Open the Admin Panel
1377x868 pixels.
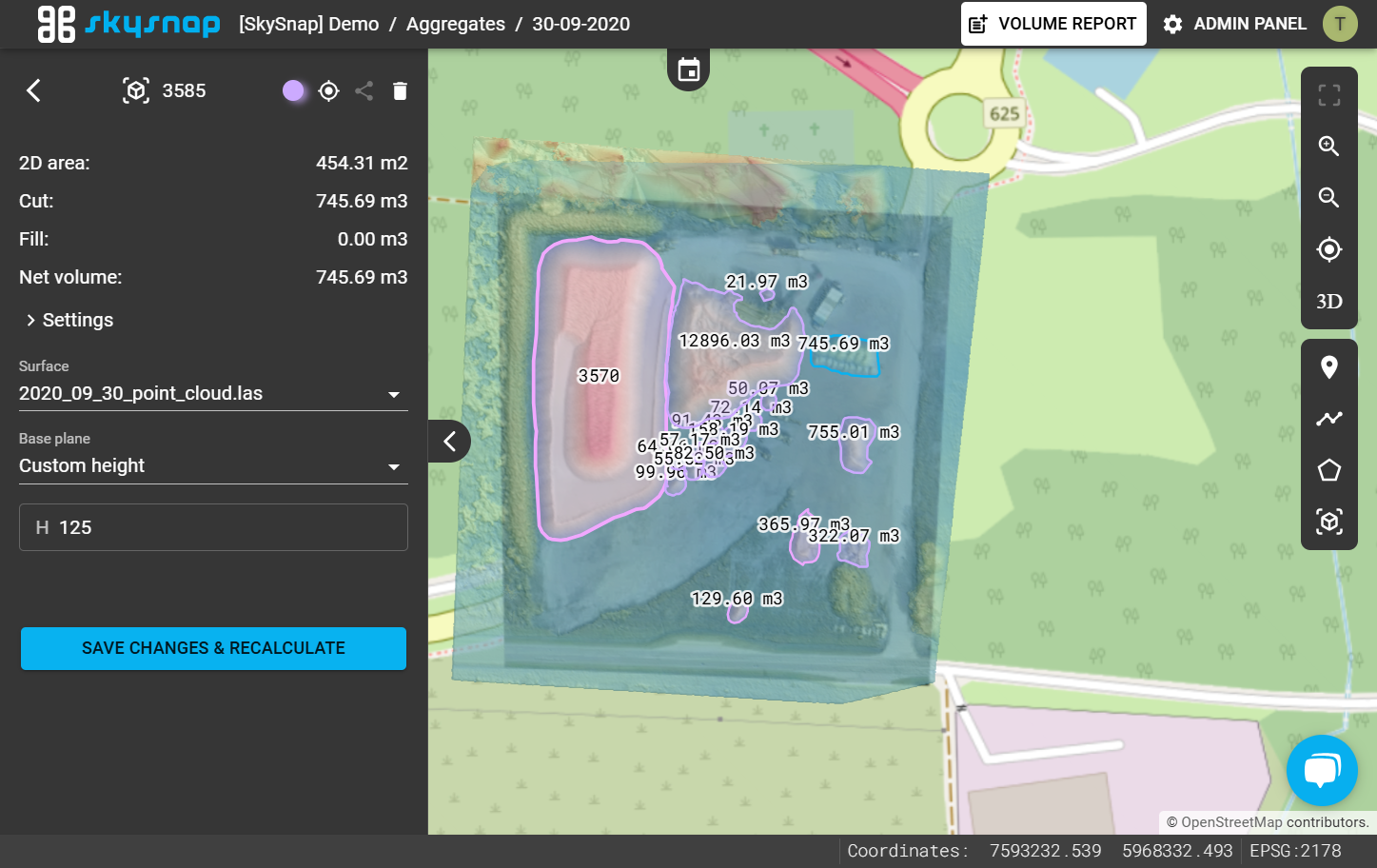point(1235,24)
